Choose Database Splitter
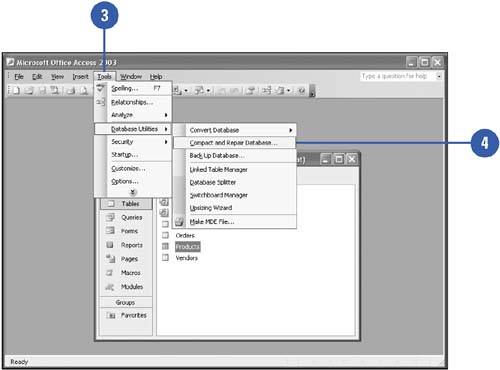Viewport: 500px width, 370px height. [235, 182]
